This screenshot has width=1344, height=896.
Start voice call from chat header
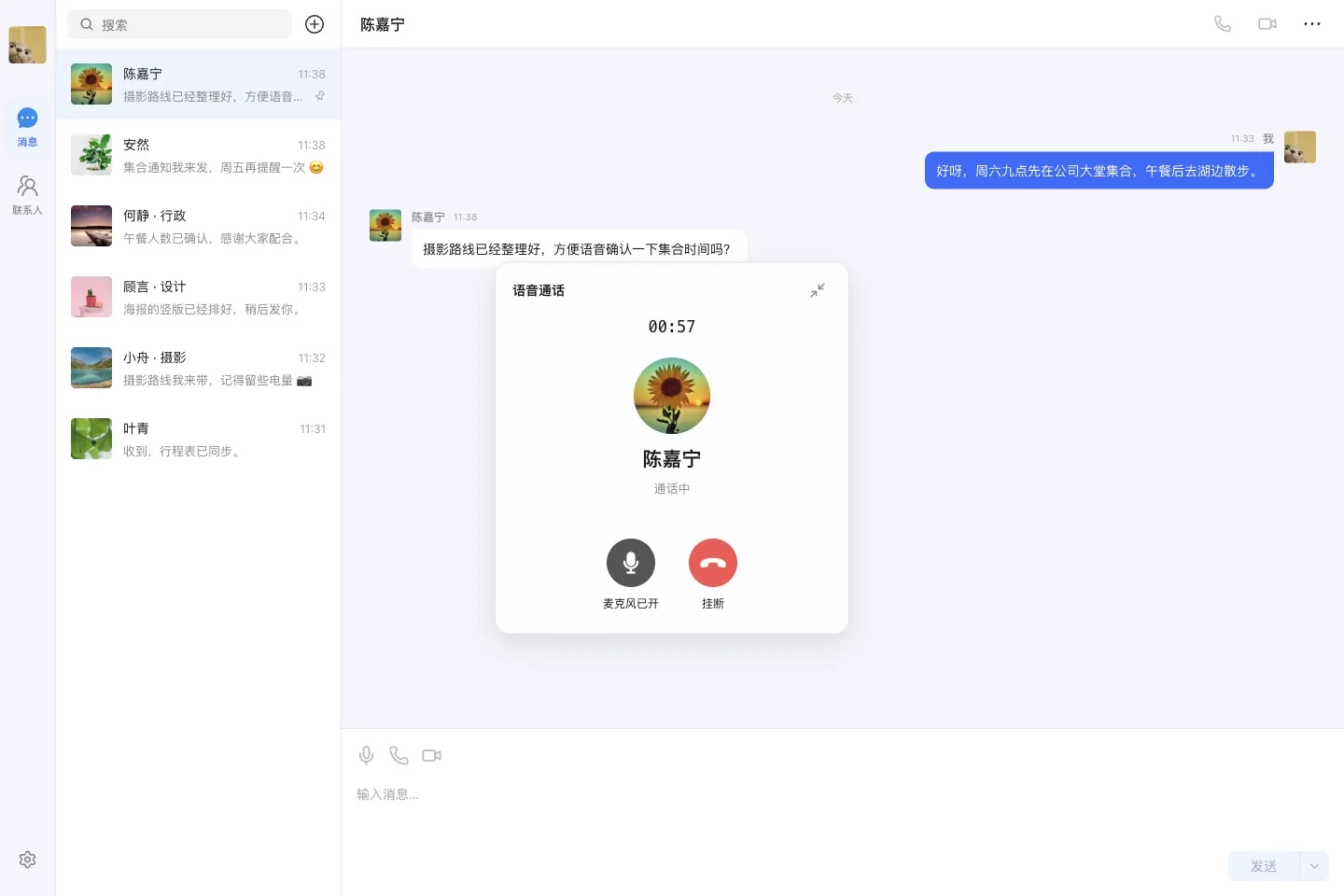pos(1223,24)
